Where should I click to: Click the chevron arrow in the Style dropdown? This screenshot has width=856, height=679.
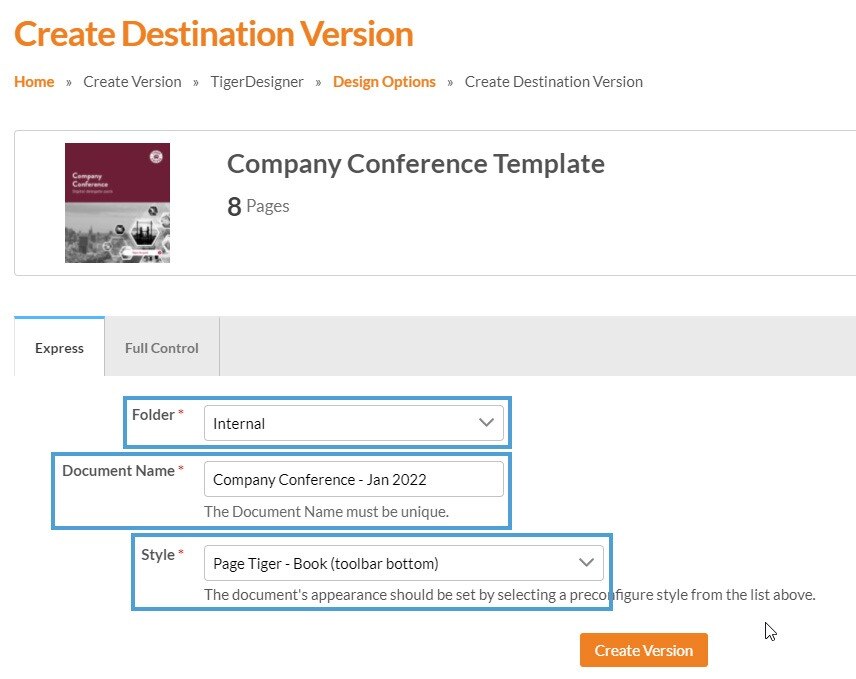[586, 563]
